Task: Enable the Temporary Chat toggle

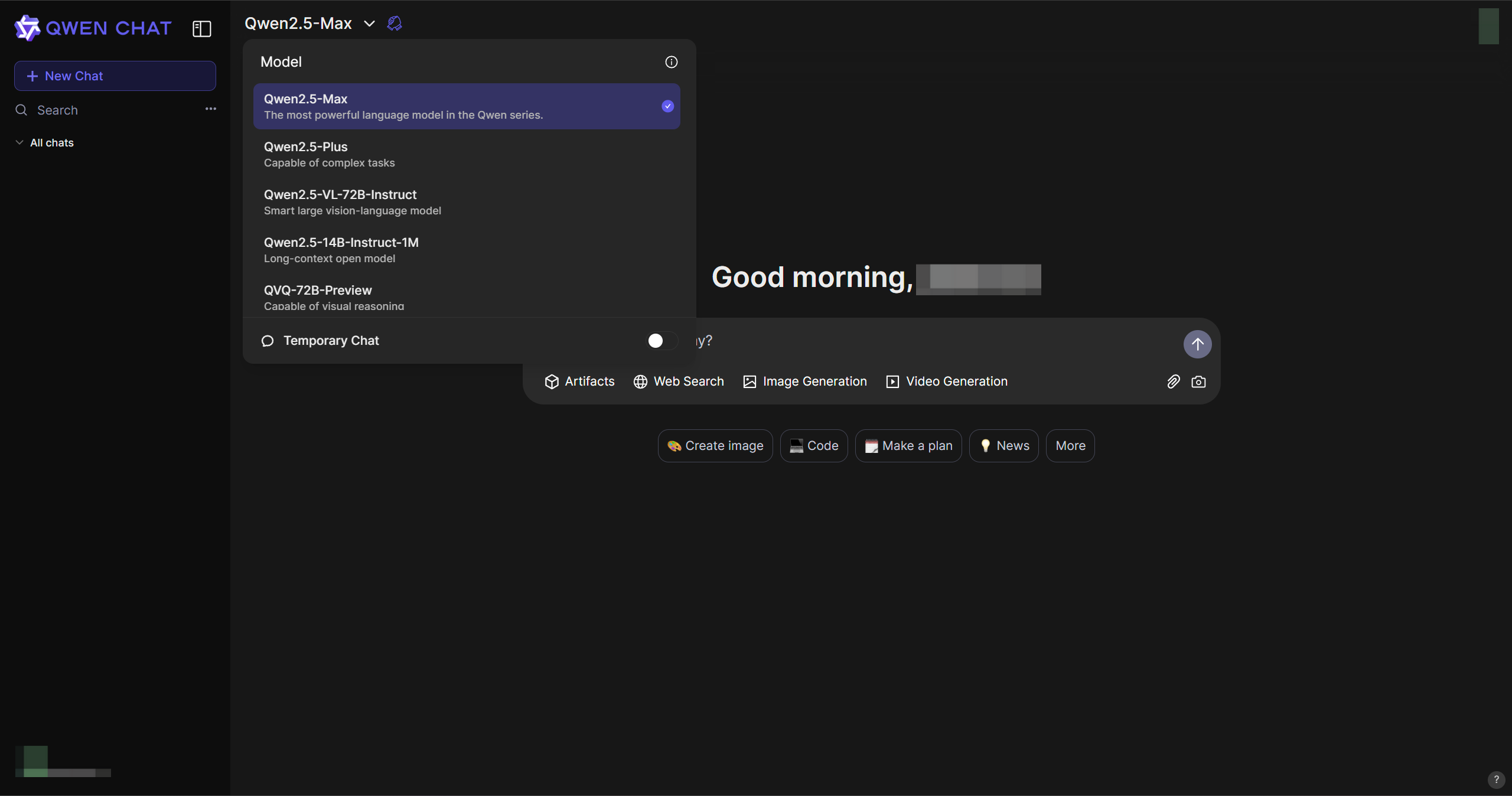Action: [662, 341]
